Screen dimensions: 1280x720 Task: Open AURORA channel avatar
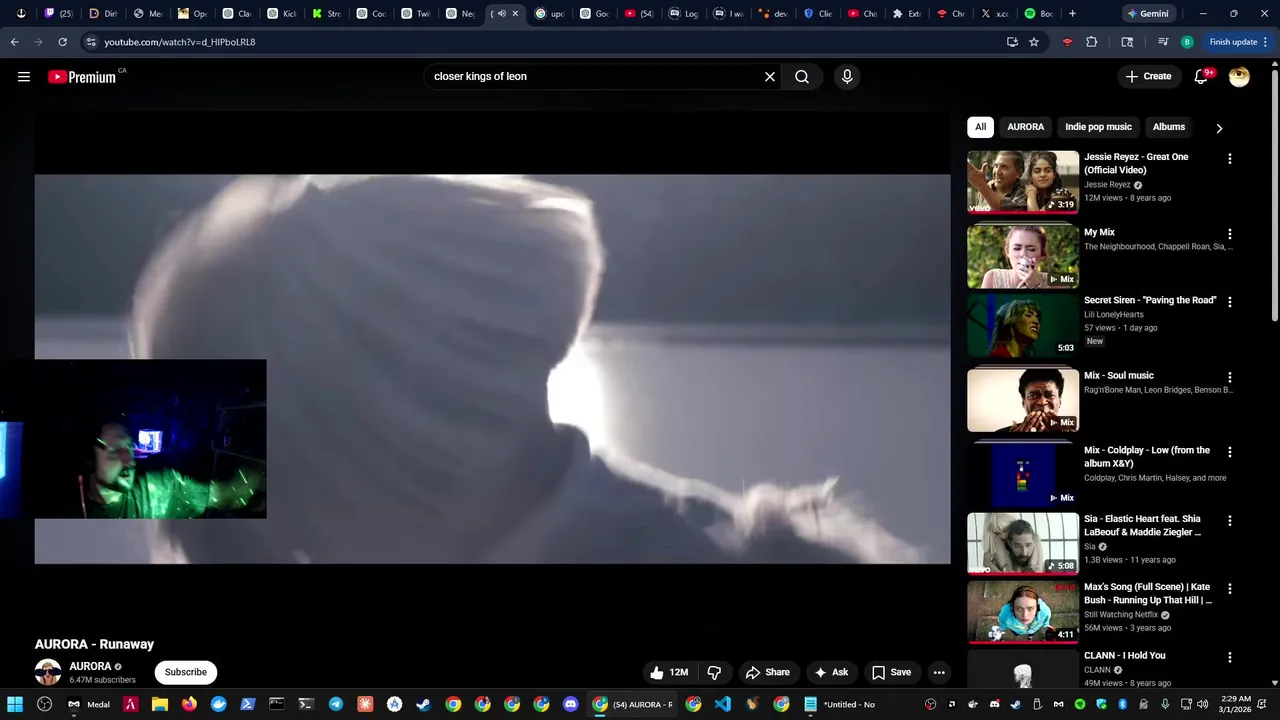(48, 672)
